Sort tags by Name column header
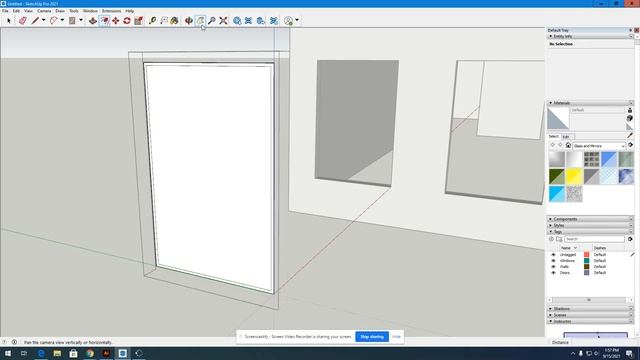This screenshot has height=360, width=640. (x=569, y=248)
